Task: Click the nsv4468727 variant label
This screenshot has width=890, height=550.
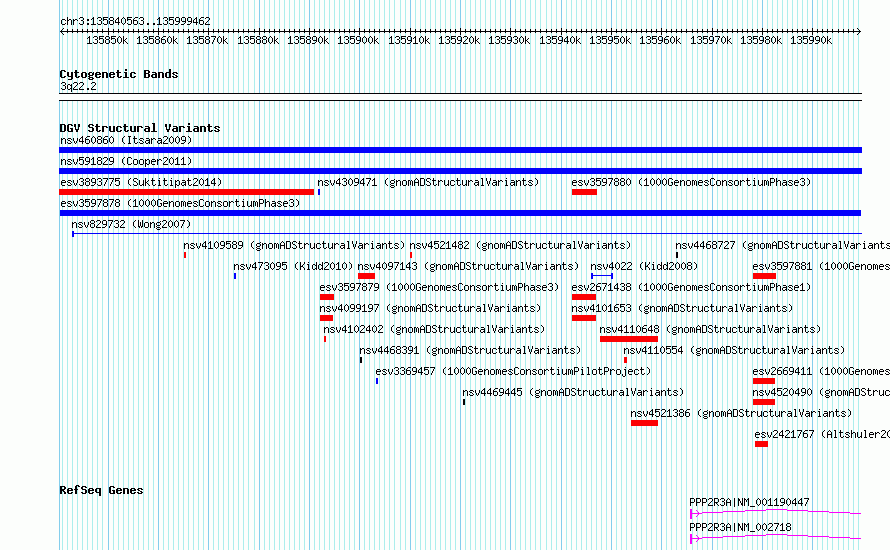Action: pyautogui.click(x=783, y=245)
